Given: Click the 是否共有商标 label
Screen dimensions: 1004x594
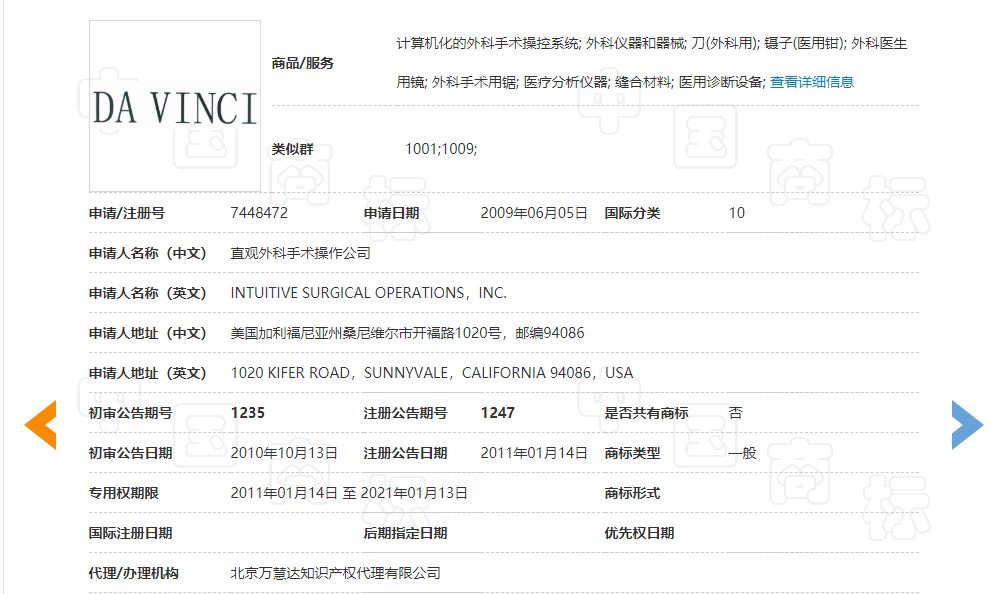Looking at the screenshot, I should coord(647,413).
